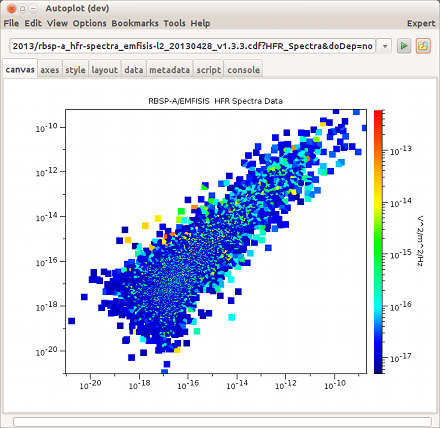
Task: Open the View menu
Action: pyautogui.click(x=57, y=23)
